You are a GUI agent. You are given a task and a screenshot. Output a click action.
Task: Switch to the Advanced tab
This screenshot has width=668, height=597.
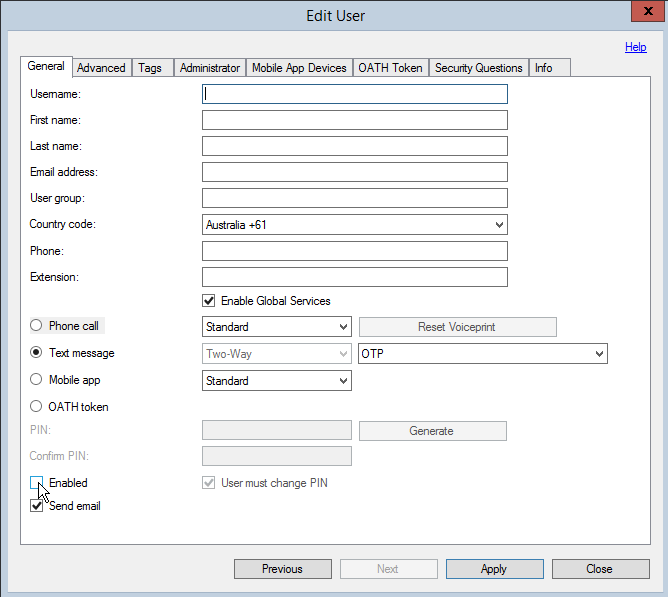pyautogui.click(x=101, y=68)
